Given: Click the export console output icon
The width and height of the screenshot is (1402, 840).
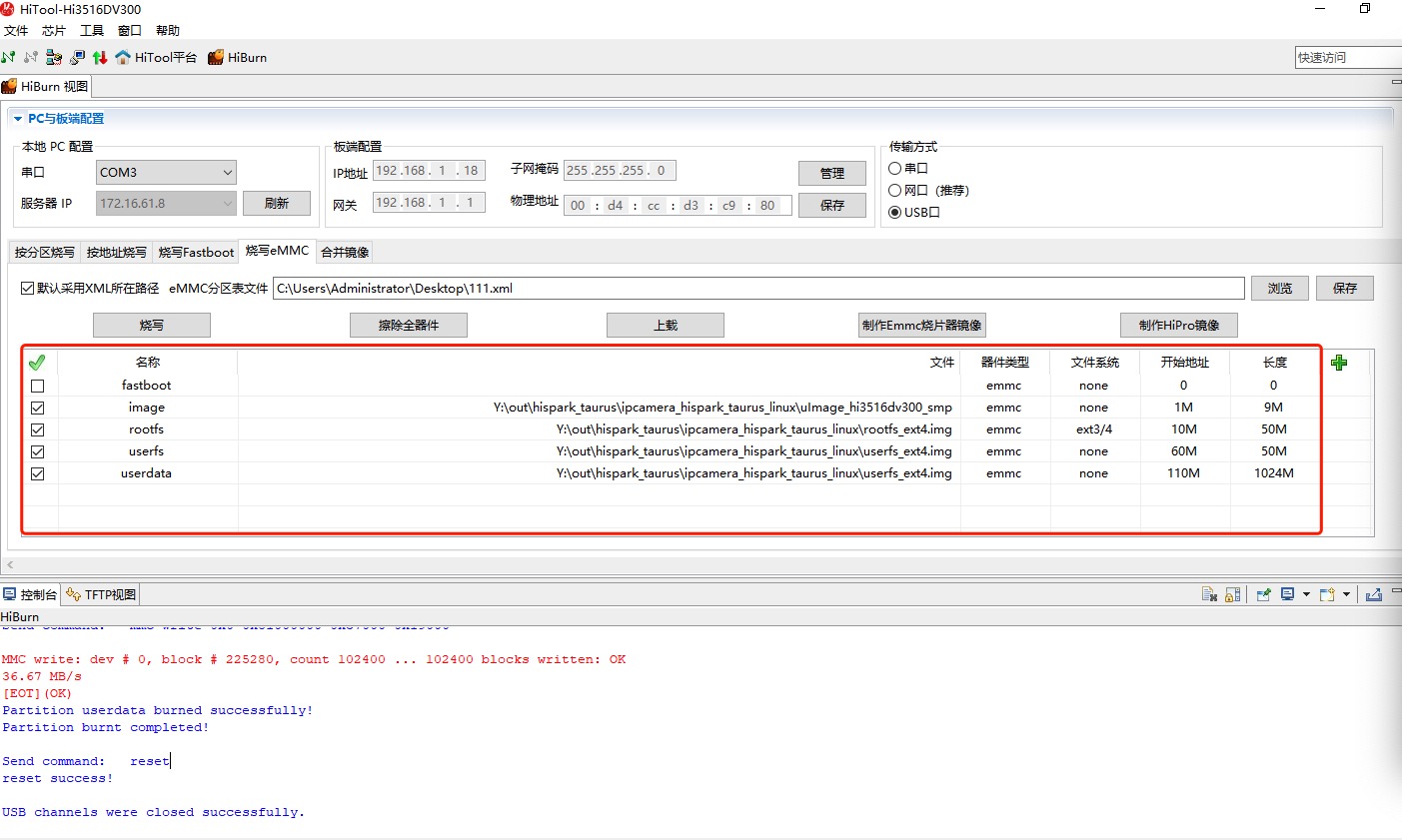Looking at the screenshot, I should point(1374,594).
